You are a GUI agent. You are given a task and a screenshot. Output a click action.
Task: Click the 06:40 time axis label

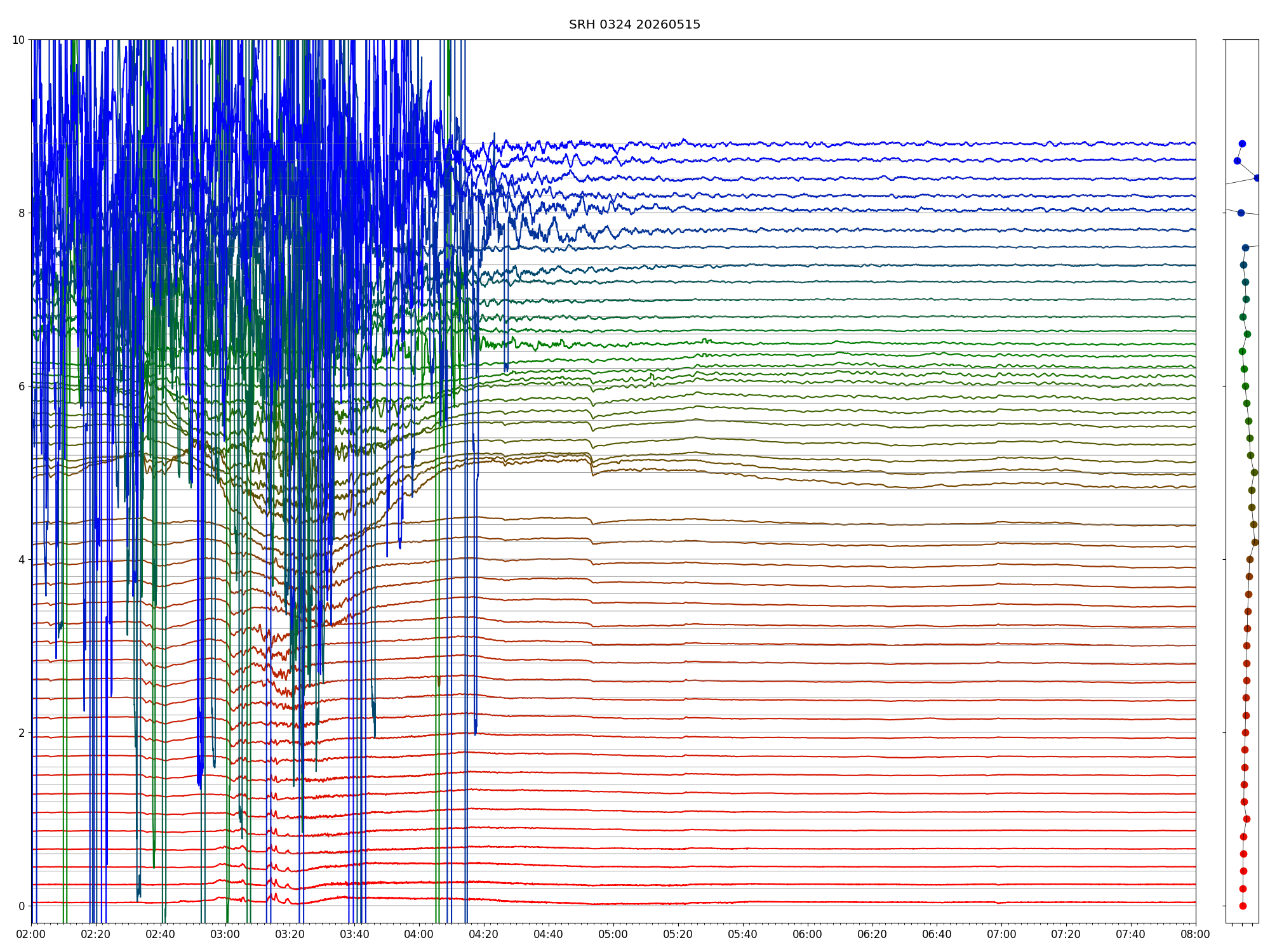pyautogui.click(x=937, y=934)
